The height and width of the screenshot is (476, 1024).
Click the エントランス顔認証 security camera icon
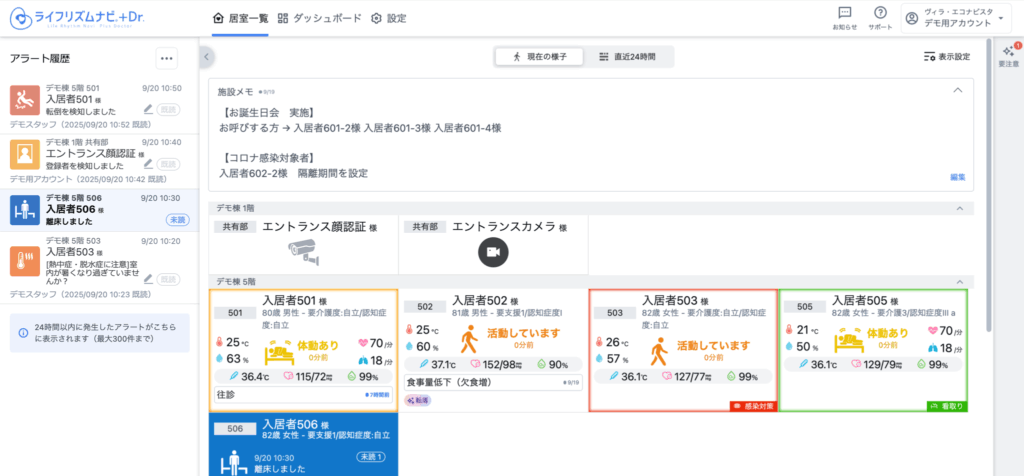(302, 252)
